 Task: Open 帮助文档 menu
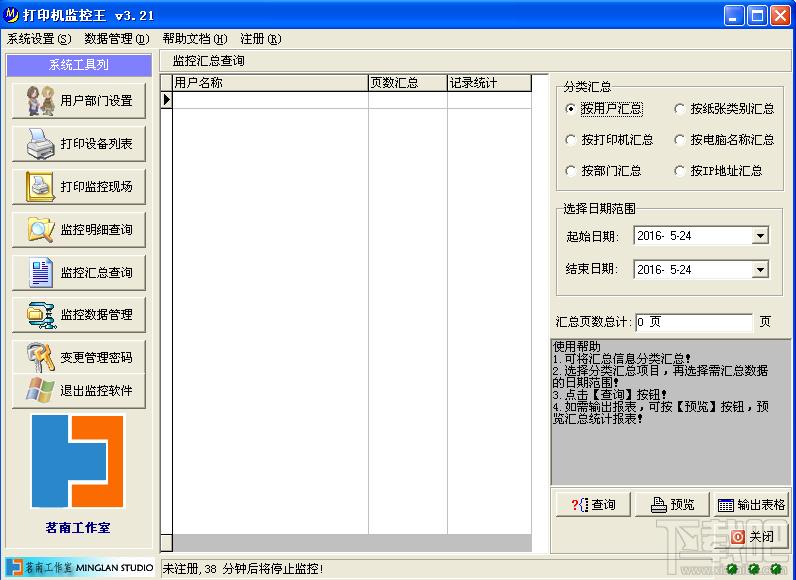(195, 39)
